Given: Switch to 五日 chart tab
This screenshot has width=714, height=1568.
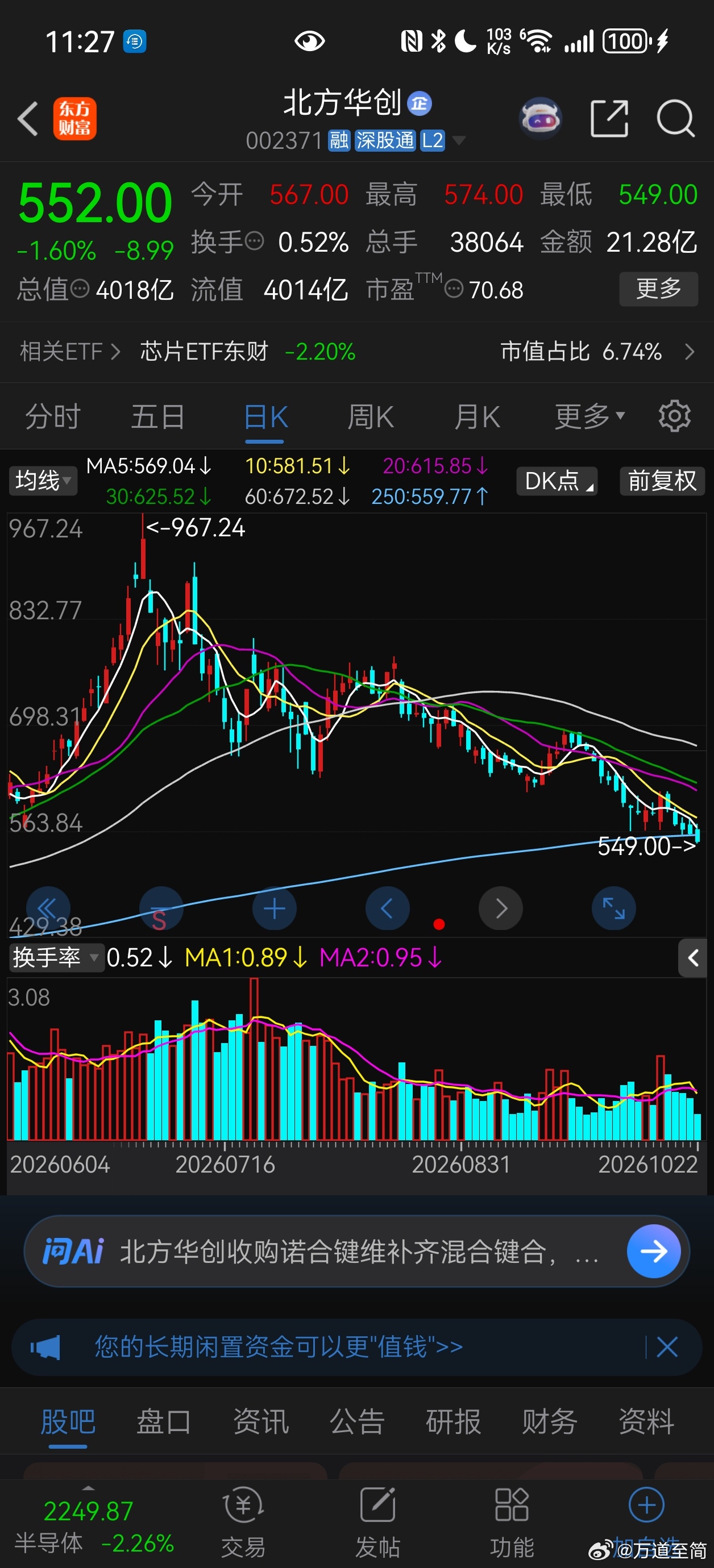Looking at the screenshot, I should pyautogui.click(x=159, y=417).
